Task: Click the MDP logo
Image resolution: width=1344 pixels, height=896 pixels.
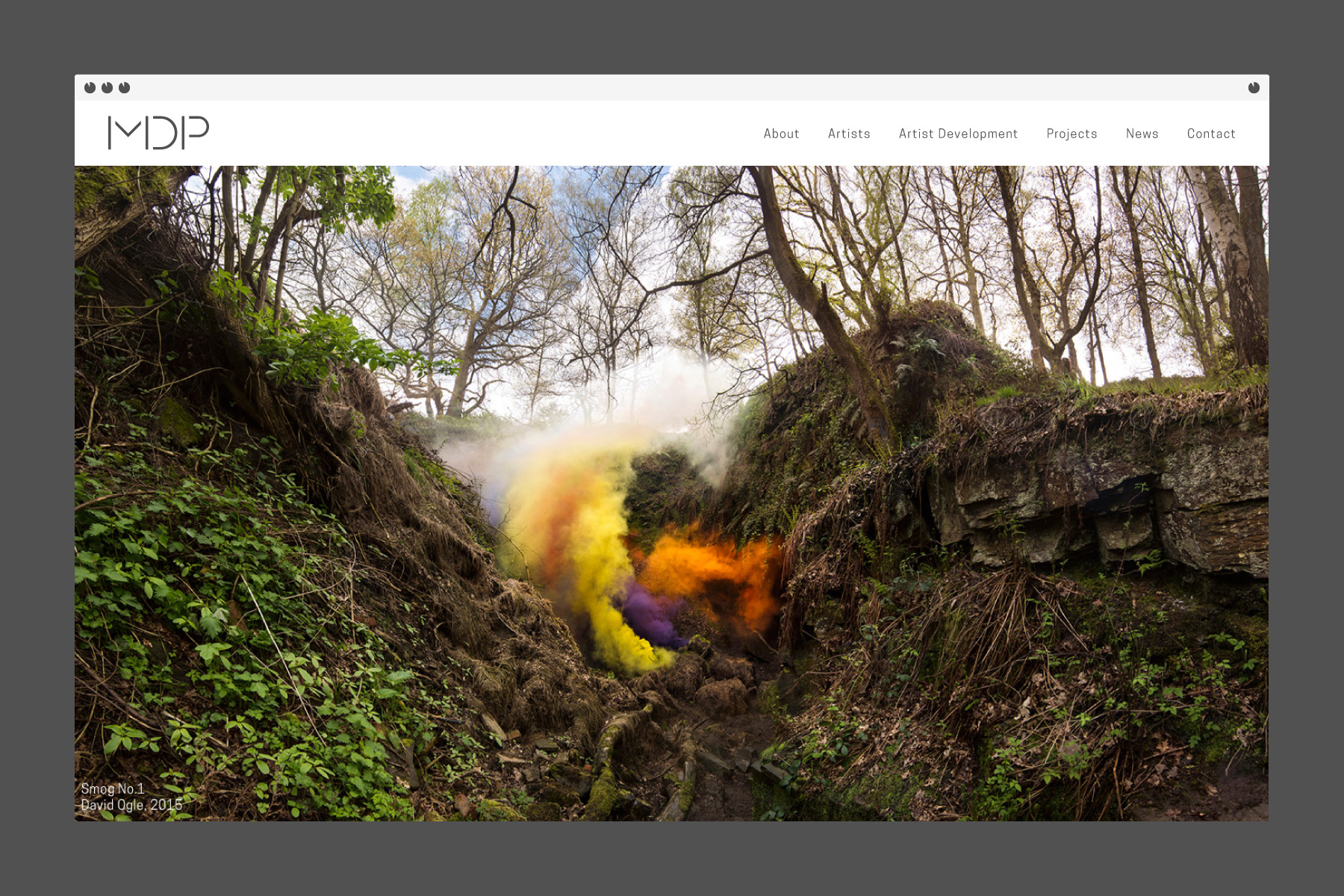Action: [x=158, y=133]
